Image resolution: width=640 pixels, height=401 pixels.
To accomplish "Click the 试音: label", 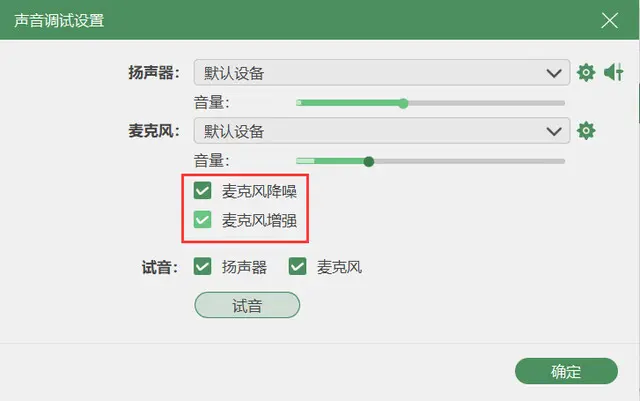I will pos(160,268).
